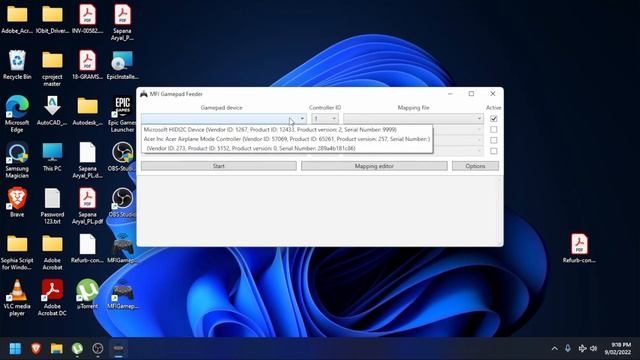Click the microphone icon in system tray
This screenshot has width=640, height=360.
[568, 348]
